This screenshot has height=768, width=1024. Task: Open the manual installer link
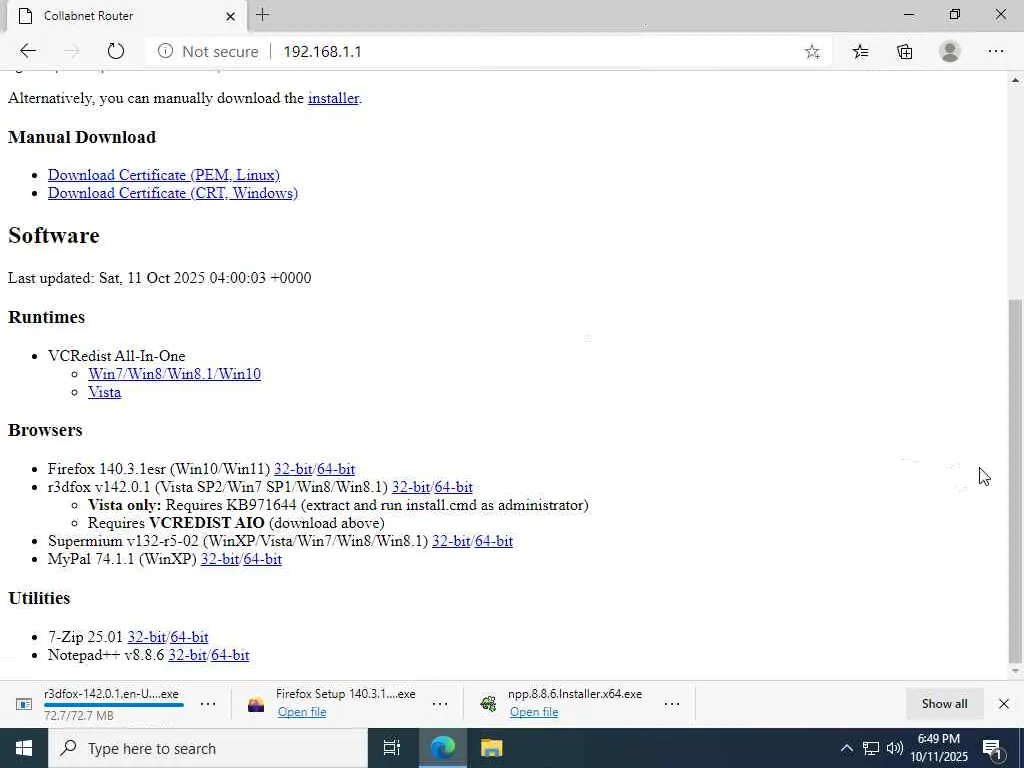pos(333,98)
